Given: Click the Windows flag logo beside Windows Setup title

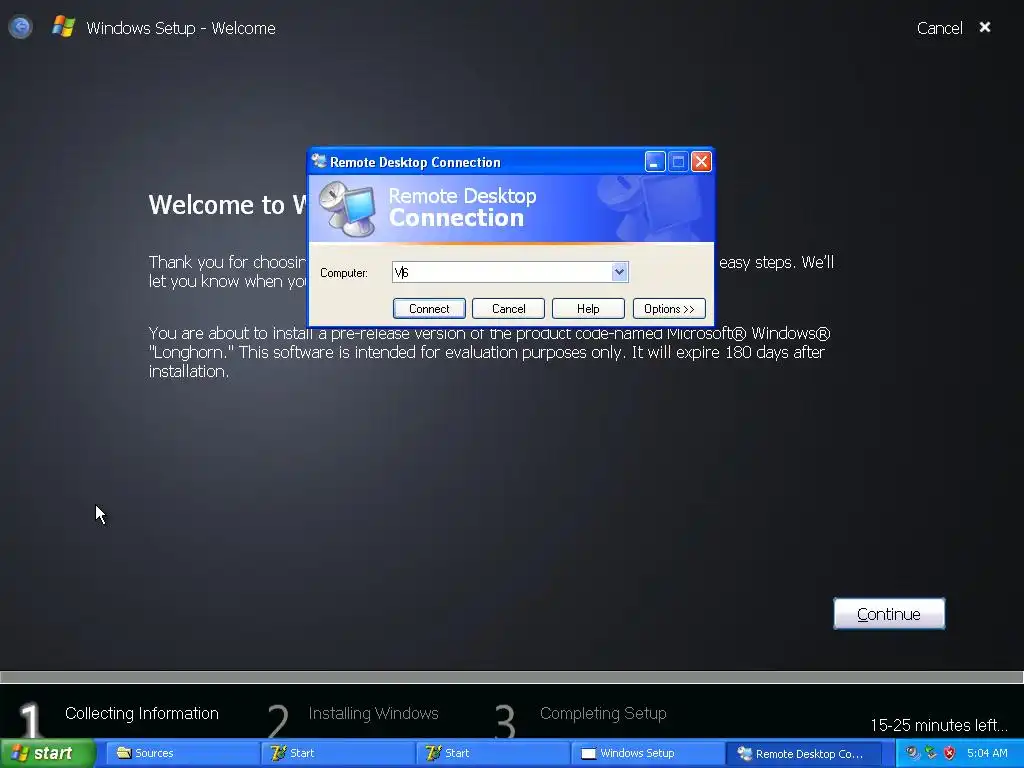Looking at the screenshot, I should click(x=63, y=27).
